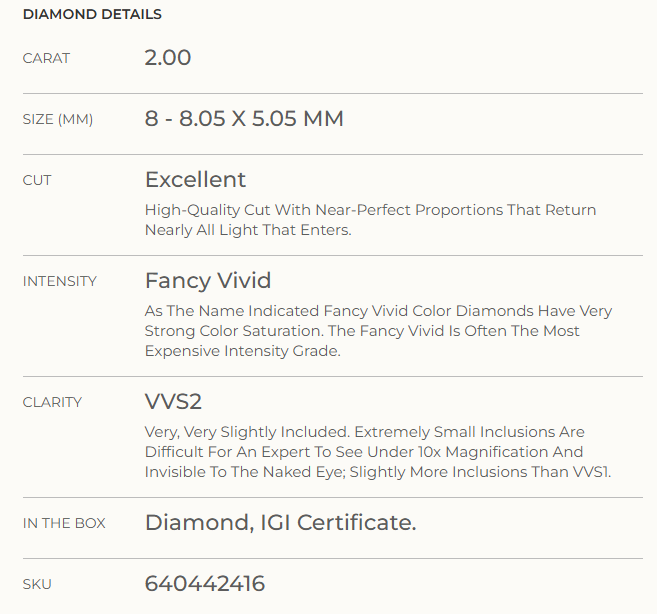The width and height of the screenshot is (657, 614).
Task: Click the Fancy Vivid color saturation description
Action: click(x=378, y=331)
